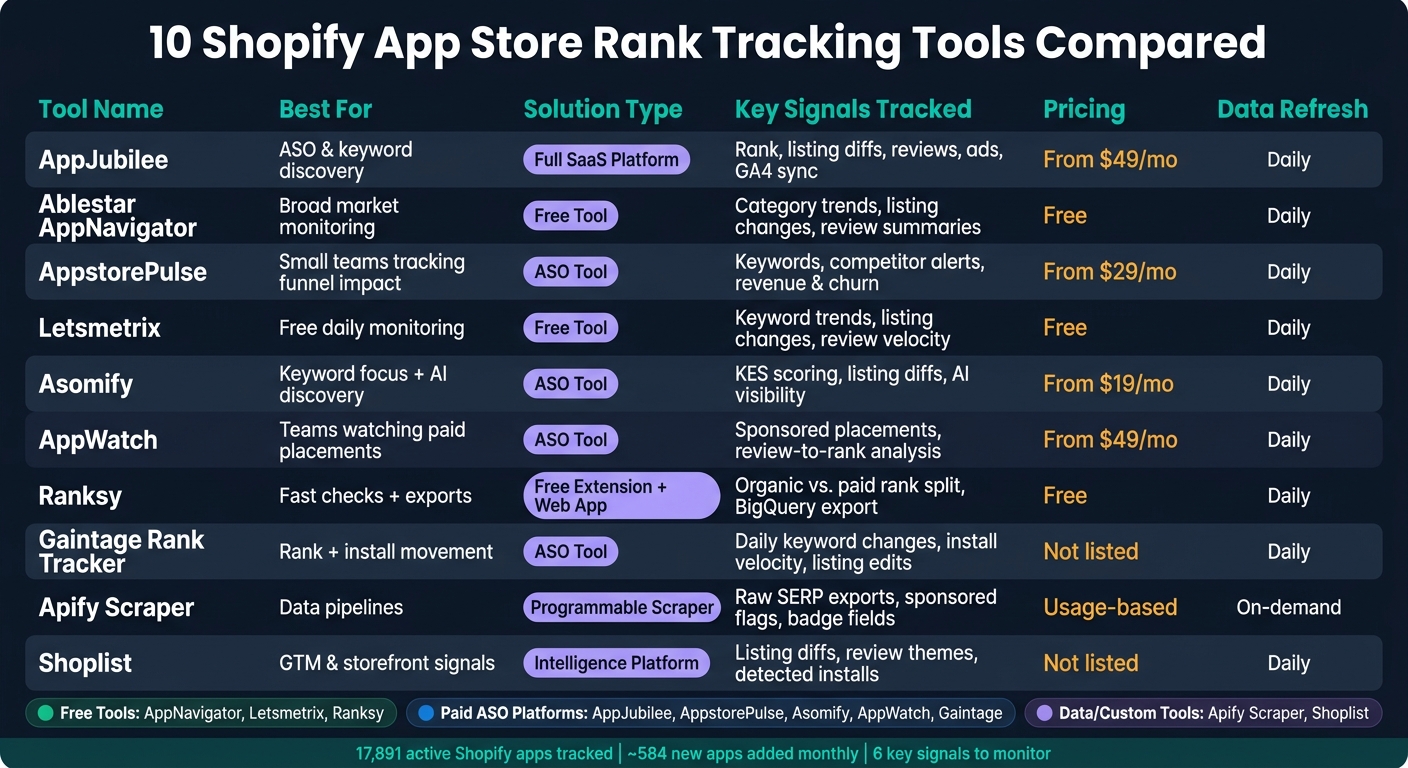Screen dimensions: 1408x768
Task: Click Broad market monitoring text
Action: [x=338, y=216]
